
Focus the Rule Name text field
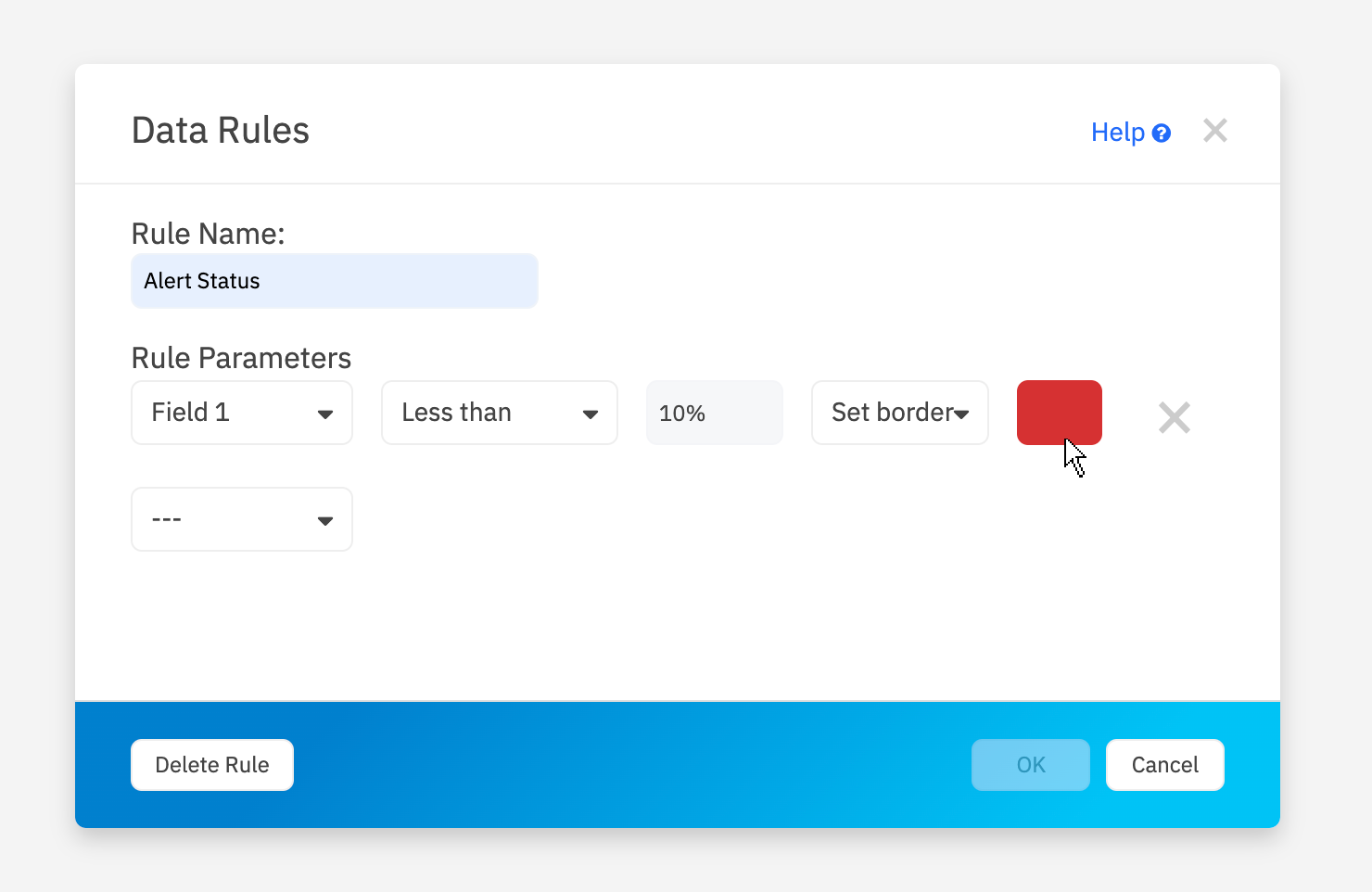coord(334,281)
